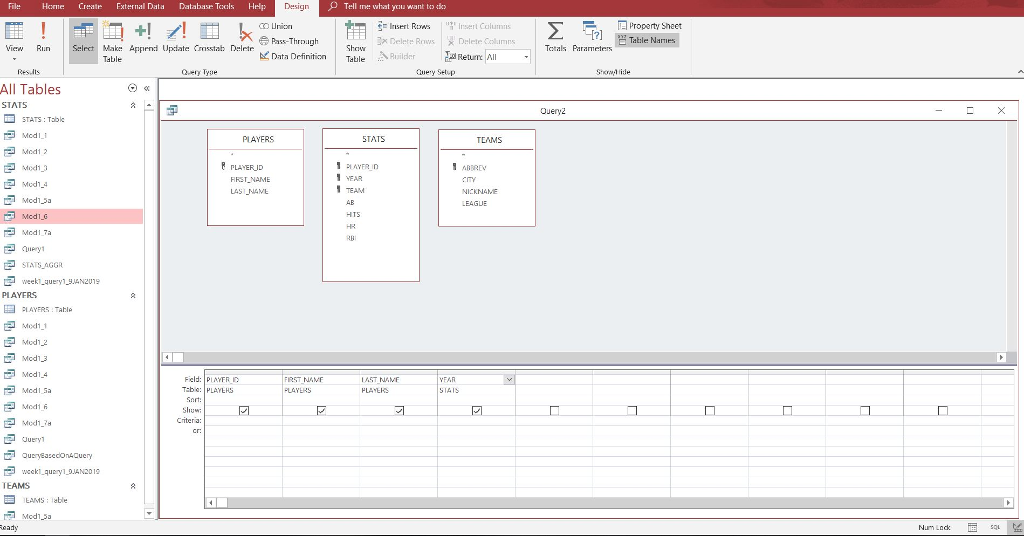The image size is (1024, 536).
Task: Open the Home tab
Action: [x=53, y=7]
